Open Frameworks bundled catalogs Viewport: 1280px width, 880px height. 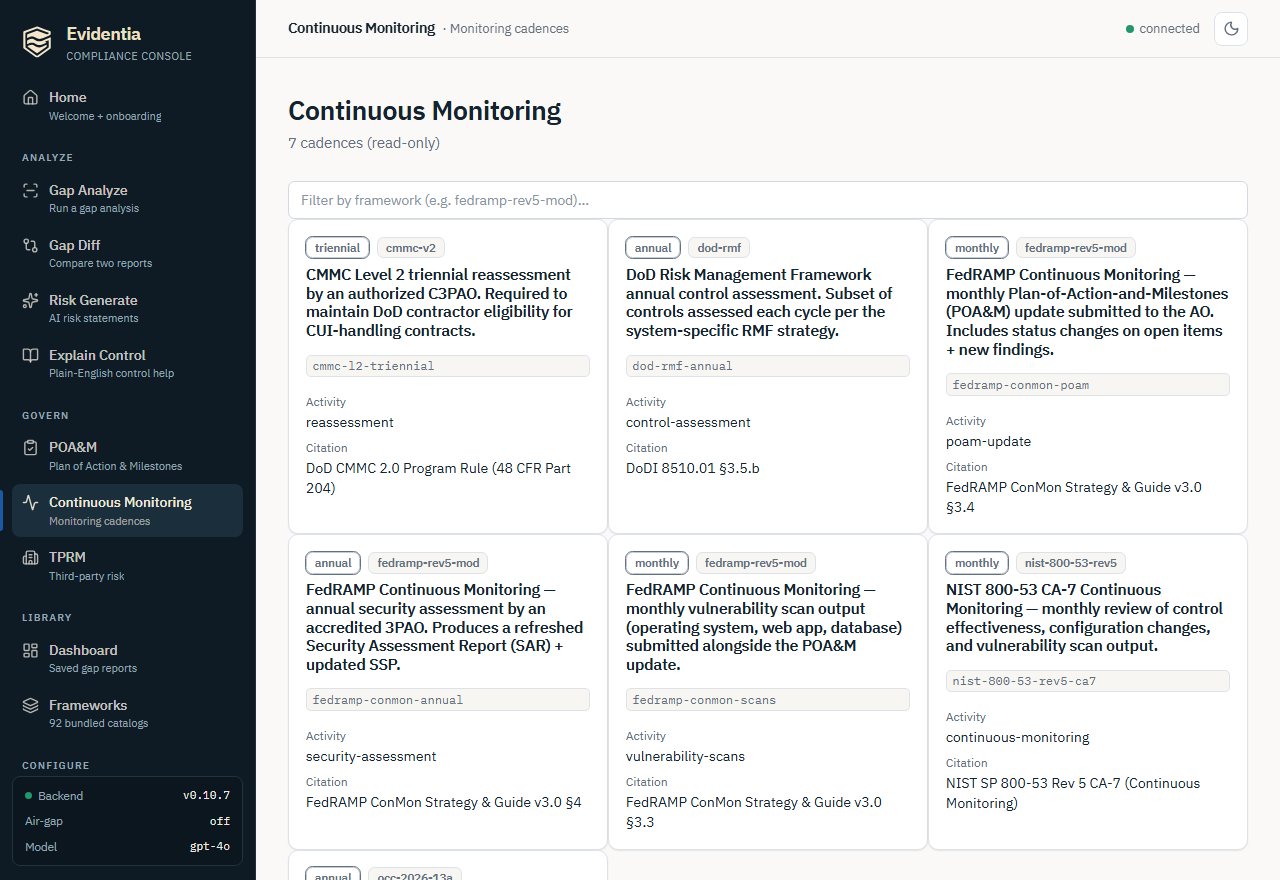pyautogui.click(x=128, y=713)
